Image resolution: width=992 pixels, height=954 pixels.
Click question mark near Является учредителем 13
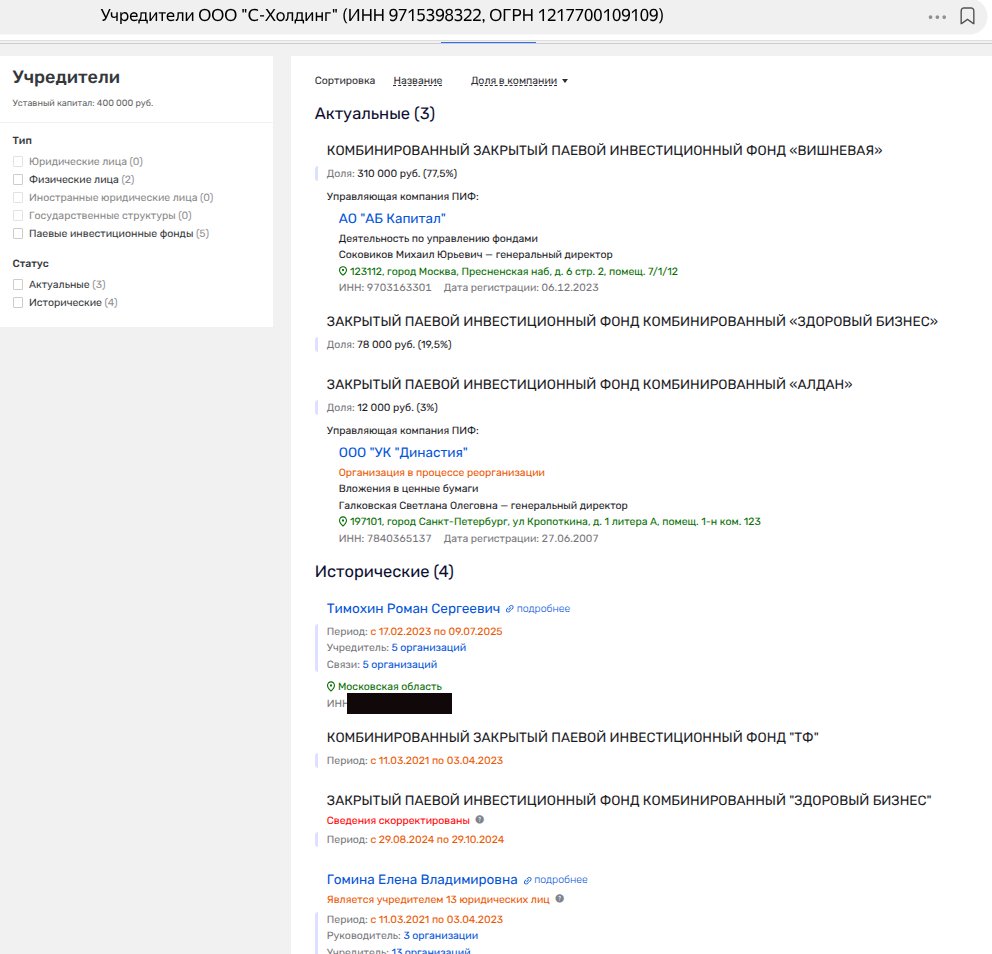(x=560, y=899)
